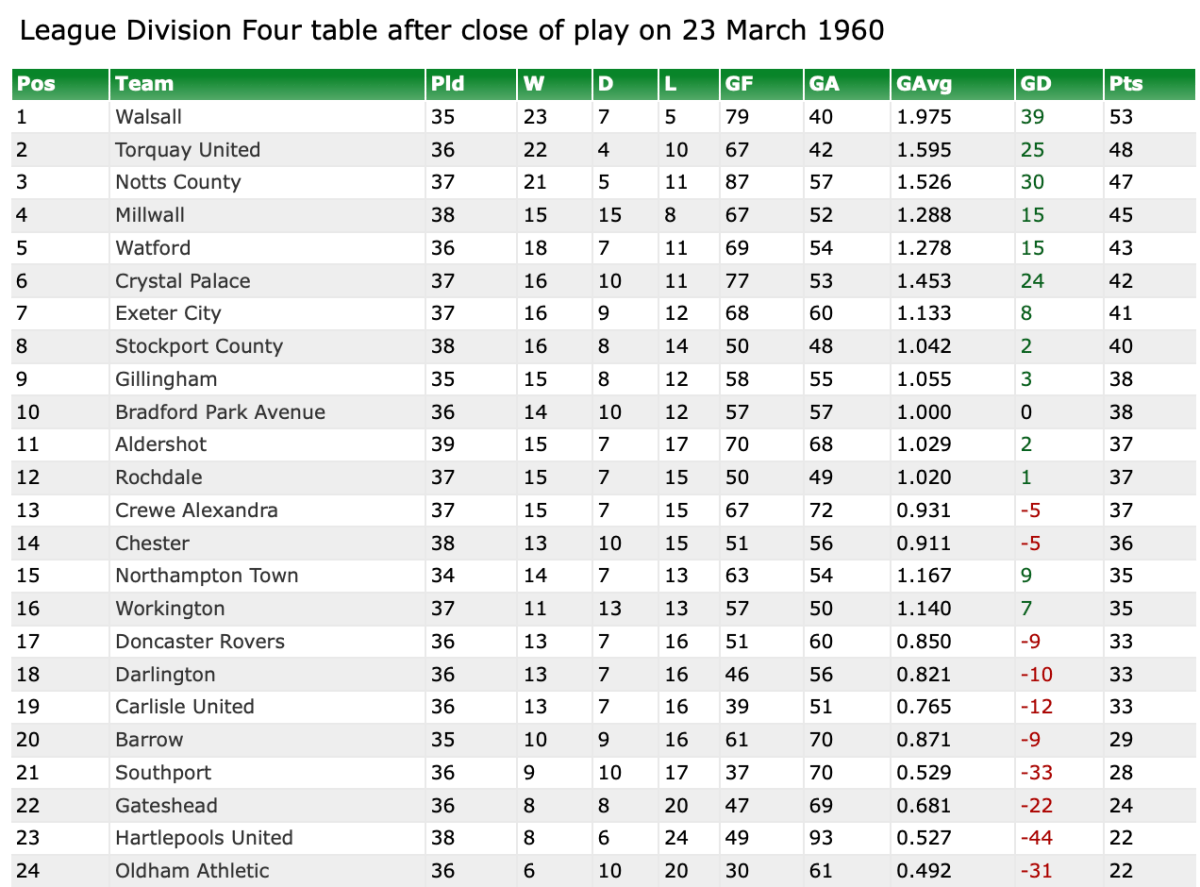Viewport: 1200px width, 887px height.
Task: Open the Crewe Alexandra row entry
Action: click(196, 510)
